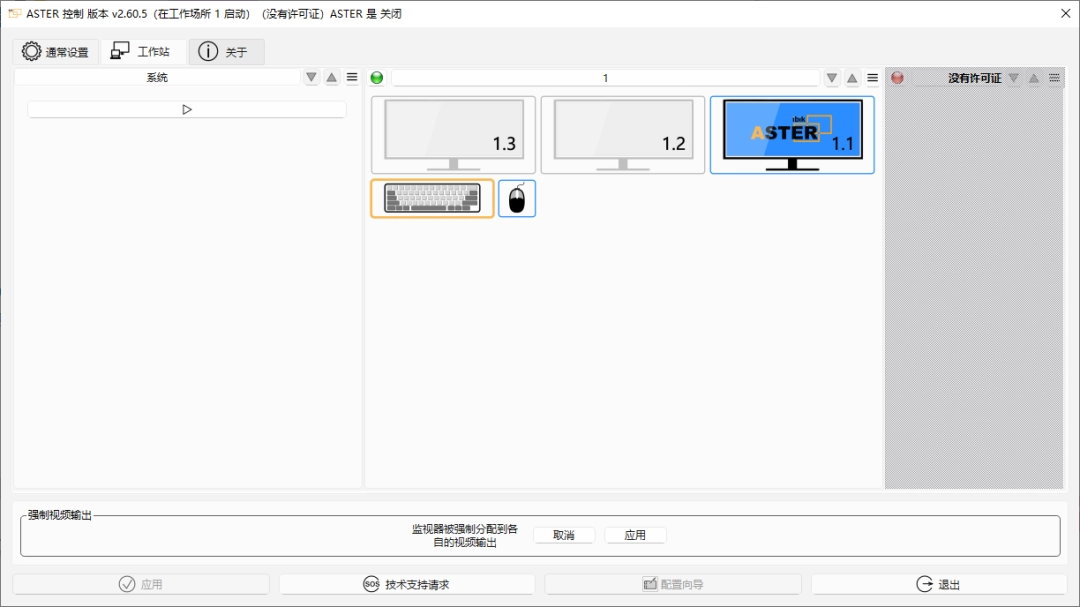The width and height of the screenshot is (1080, 607).
Task: Open the 关于 tab
Action: click(226, 52)
